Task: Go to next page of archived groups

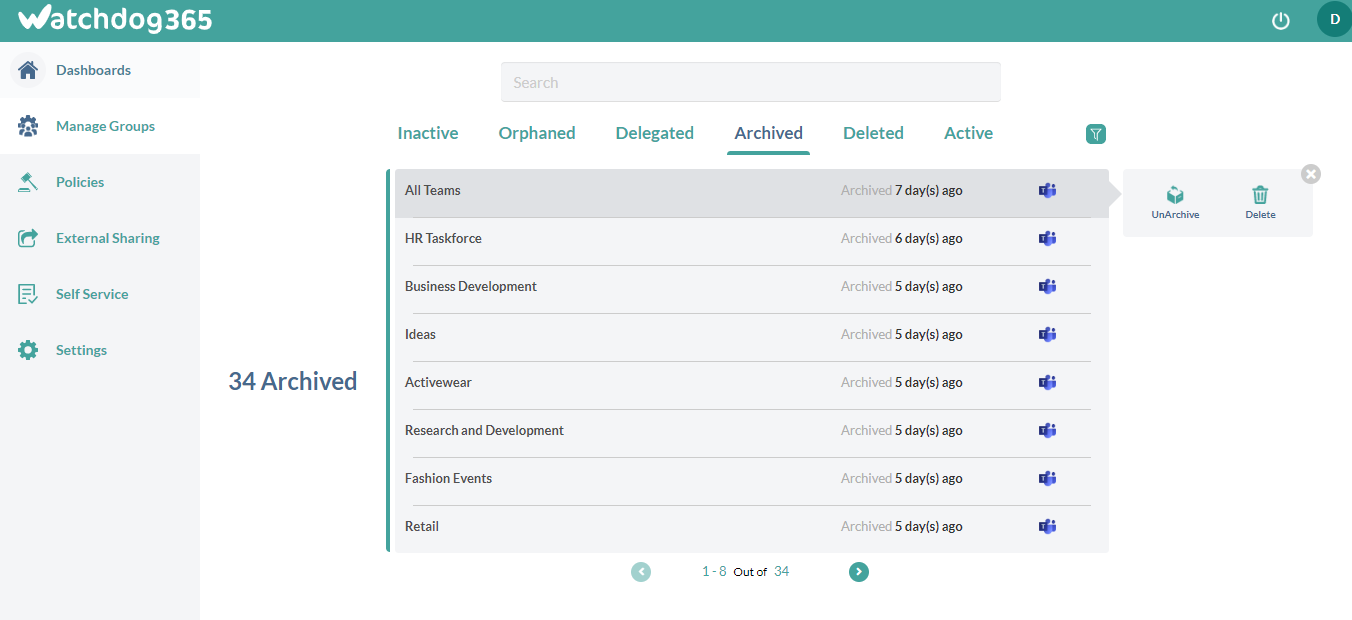Action: [859, 572]
